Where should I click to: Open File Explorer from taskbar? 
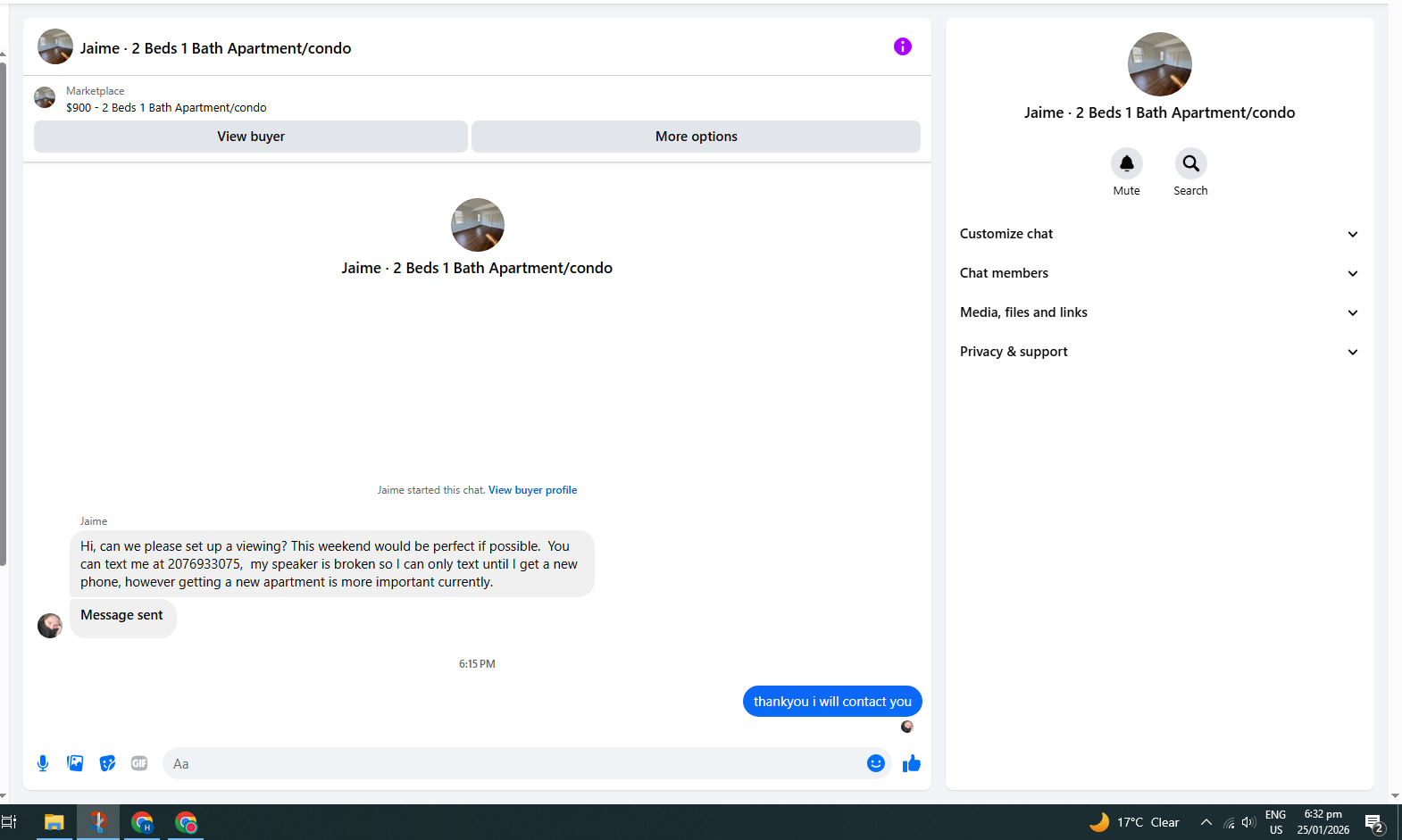click(x=54, y=822)
